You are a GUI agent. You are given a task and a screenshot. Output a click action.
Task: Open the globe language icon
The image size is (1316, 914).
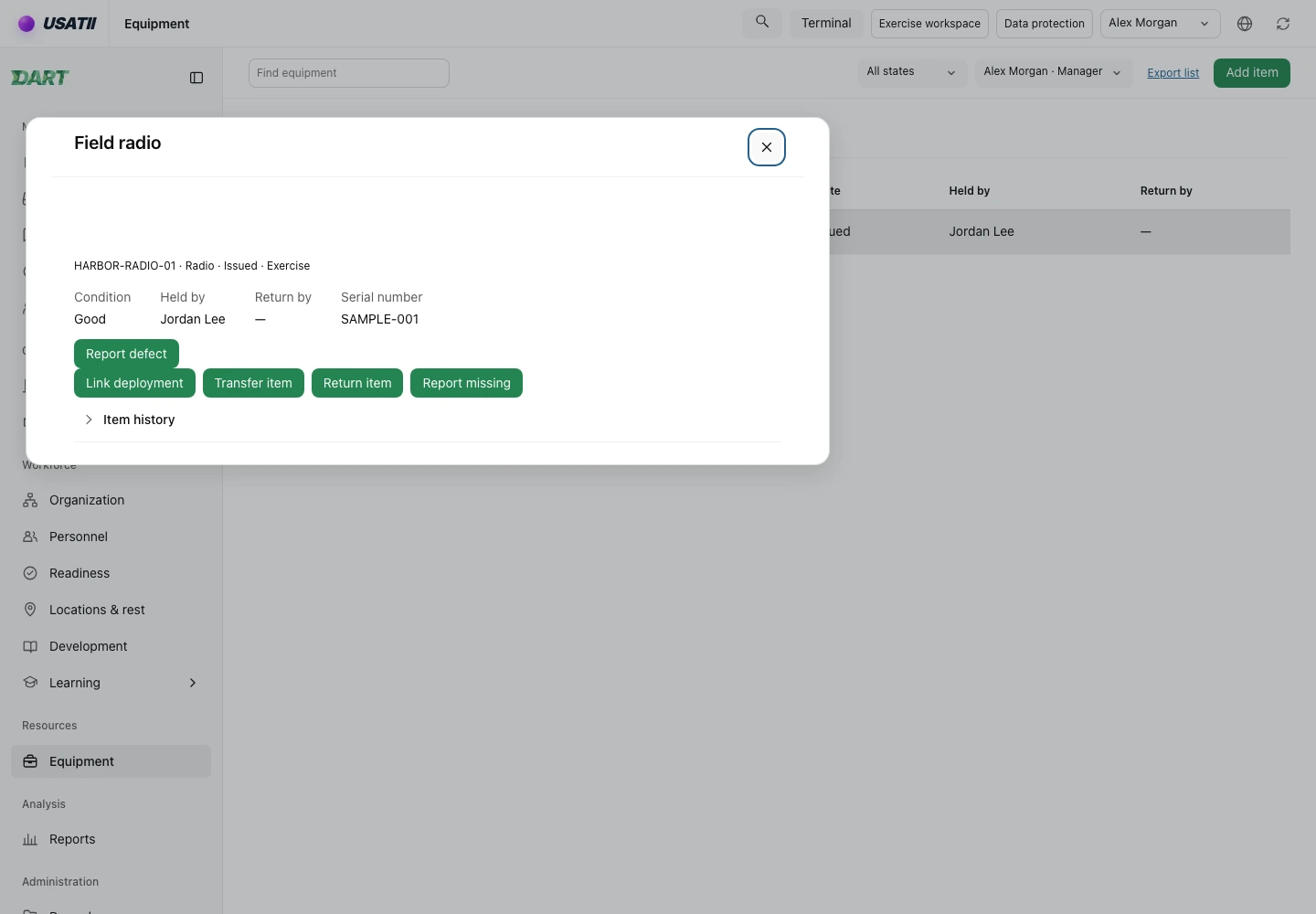(1245, 24)
